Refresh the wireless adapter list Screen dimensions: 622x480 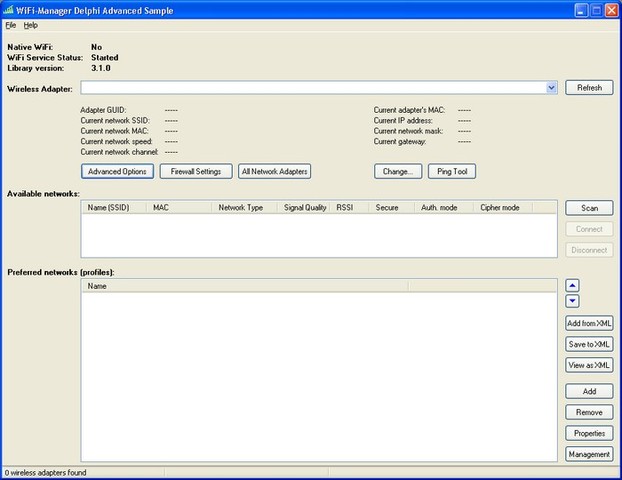(x=589, y=88)
